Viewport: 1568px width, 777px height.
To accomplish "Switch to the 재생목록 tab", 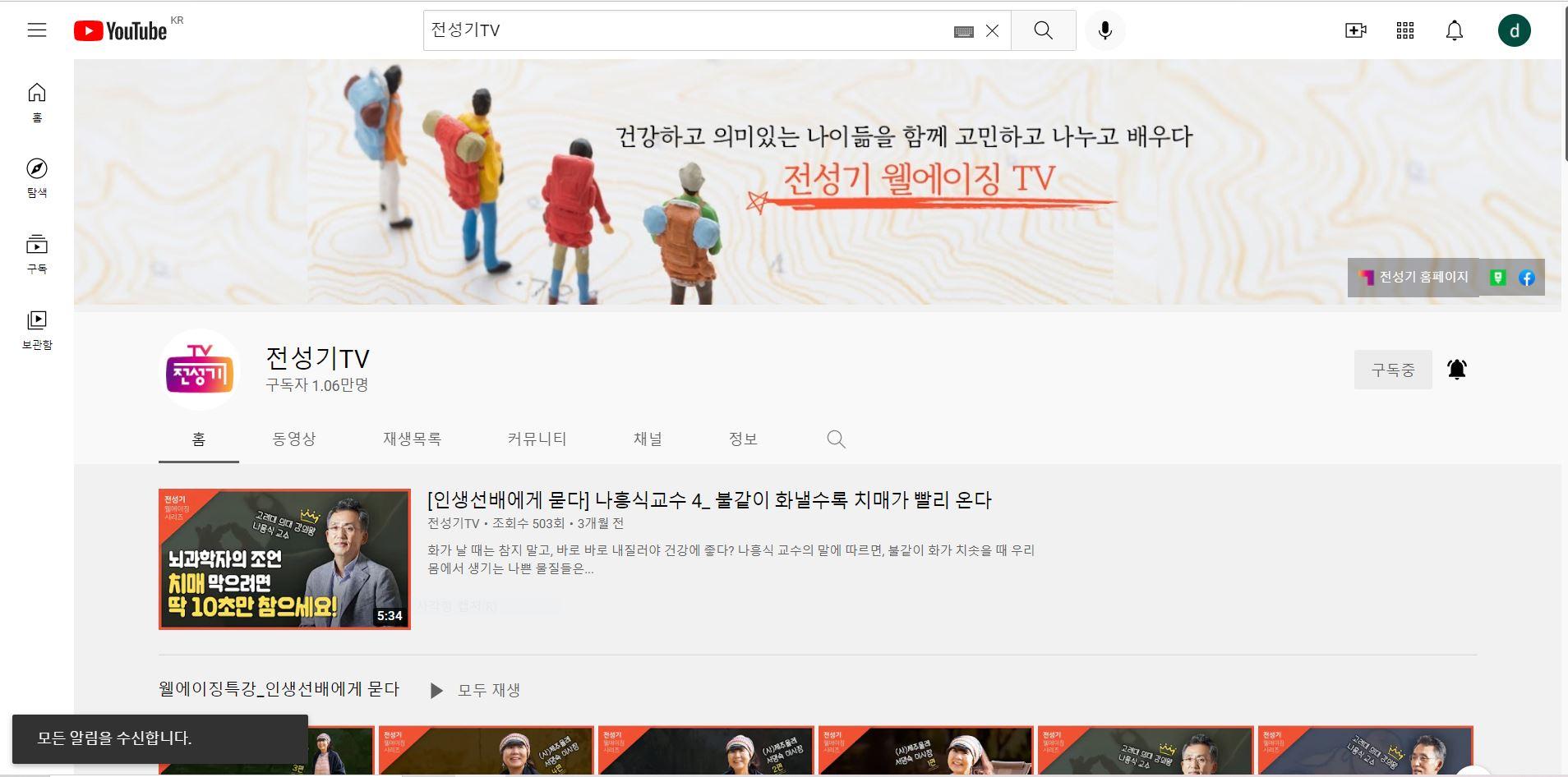I will point(413,439).
